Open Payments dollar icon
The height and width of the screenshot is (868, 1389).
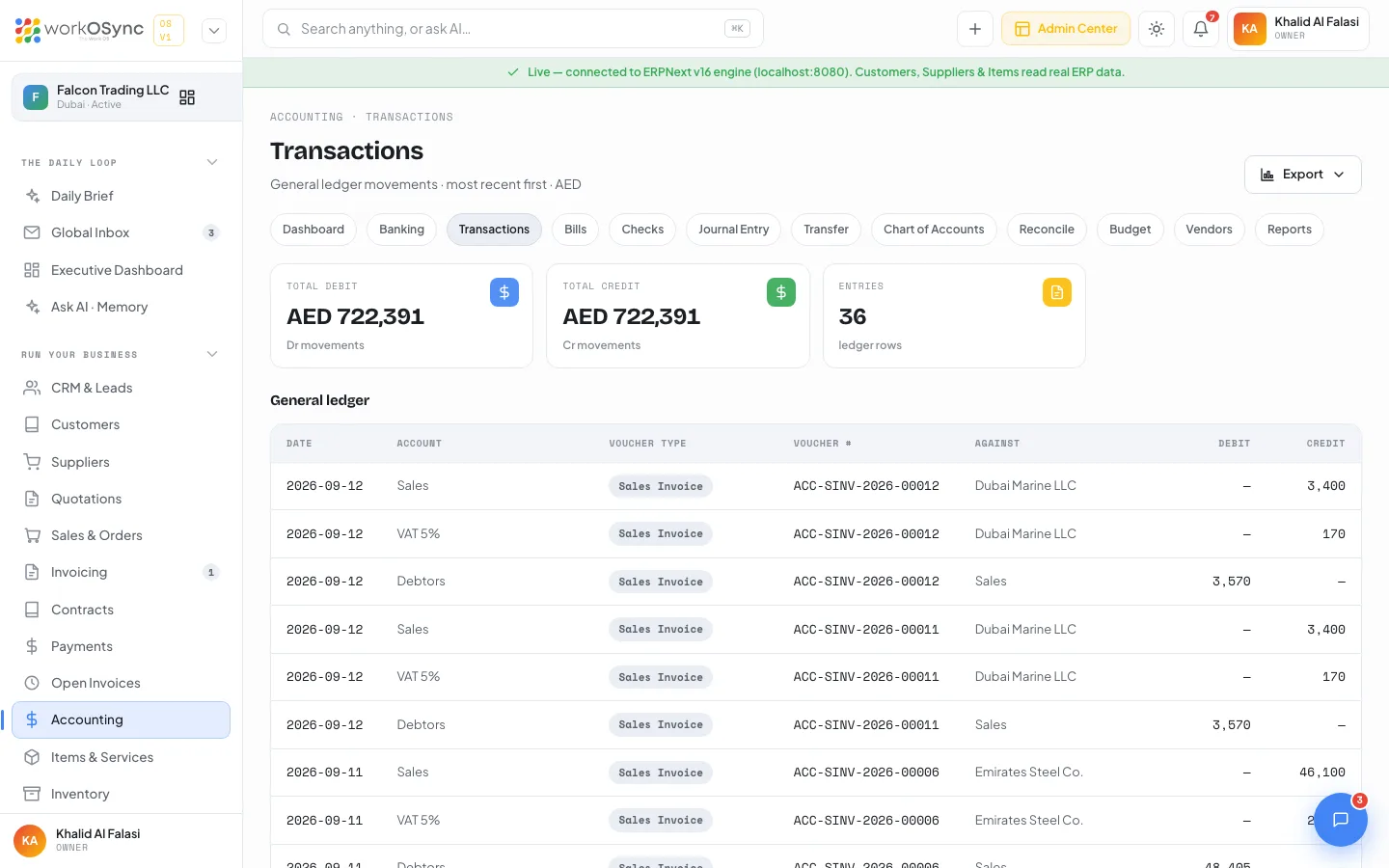(32, 646)
